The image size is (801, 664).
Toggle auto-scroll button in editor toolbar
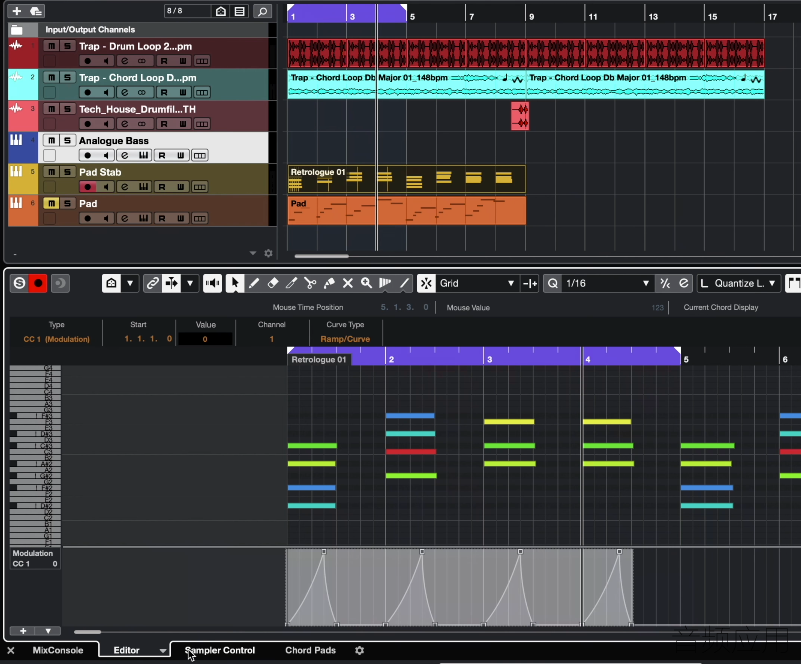point(172,283)
